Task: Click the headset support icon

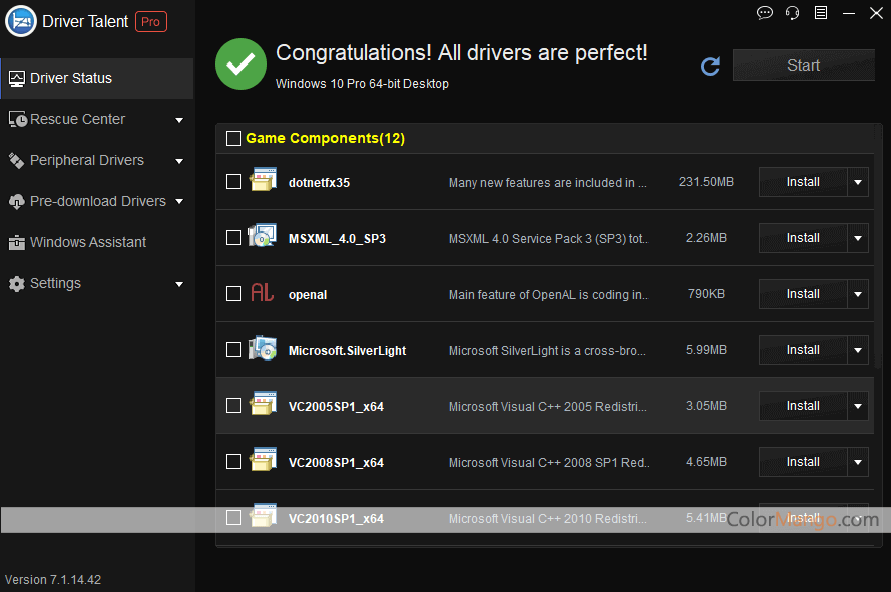Action: (x=793, y=13)
